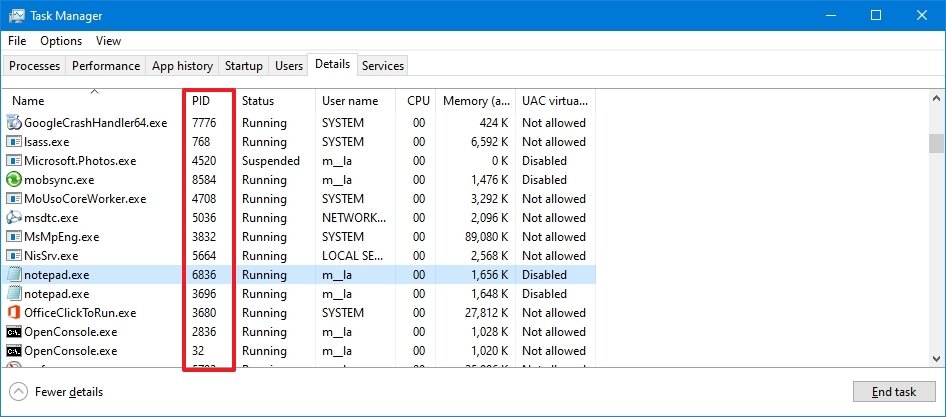Open the Options menu
Viewport: 946px width, 417px height.
61,41
